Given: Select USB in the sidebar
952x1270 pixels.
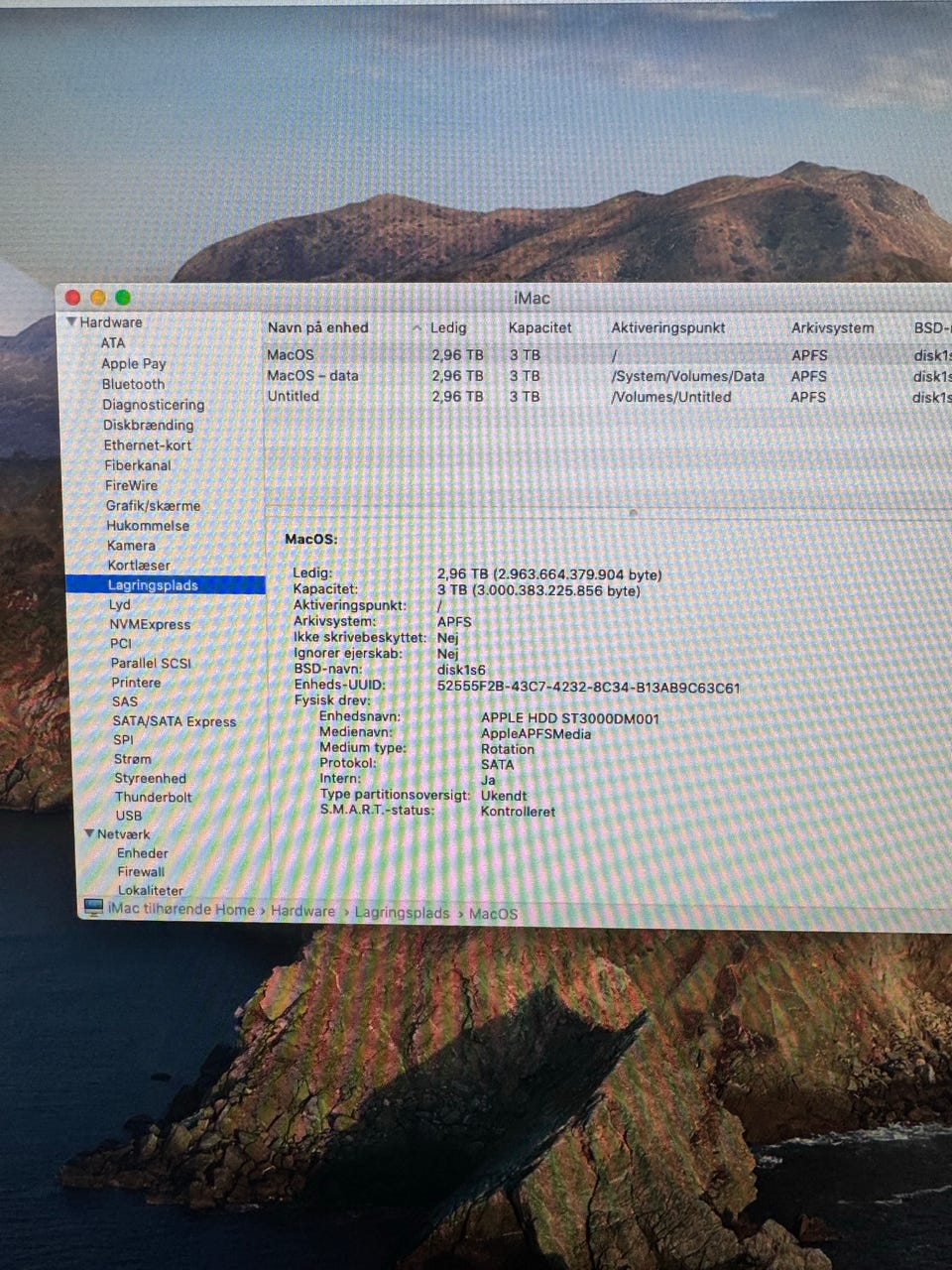Looking at the screenshot, I should click(x=129, y=816).
